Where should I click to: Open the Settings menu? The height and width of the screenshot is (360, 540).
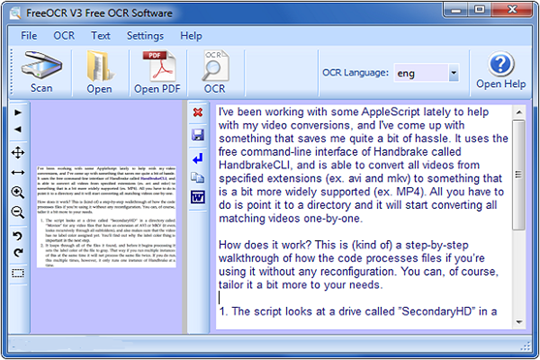click(x=145, y=35)
